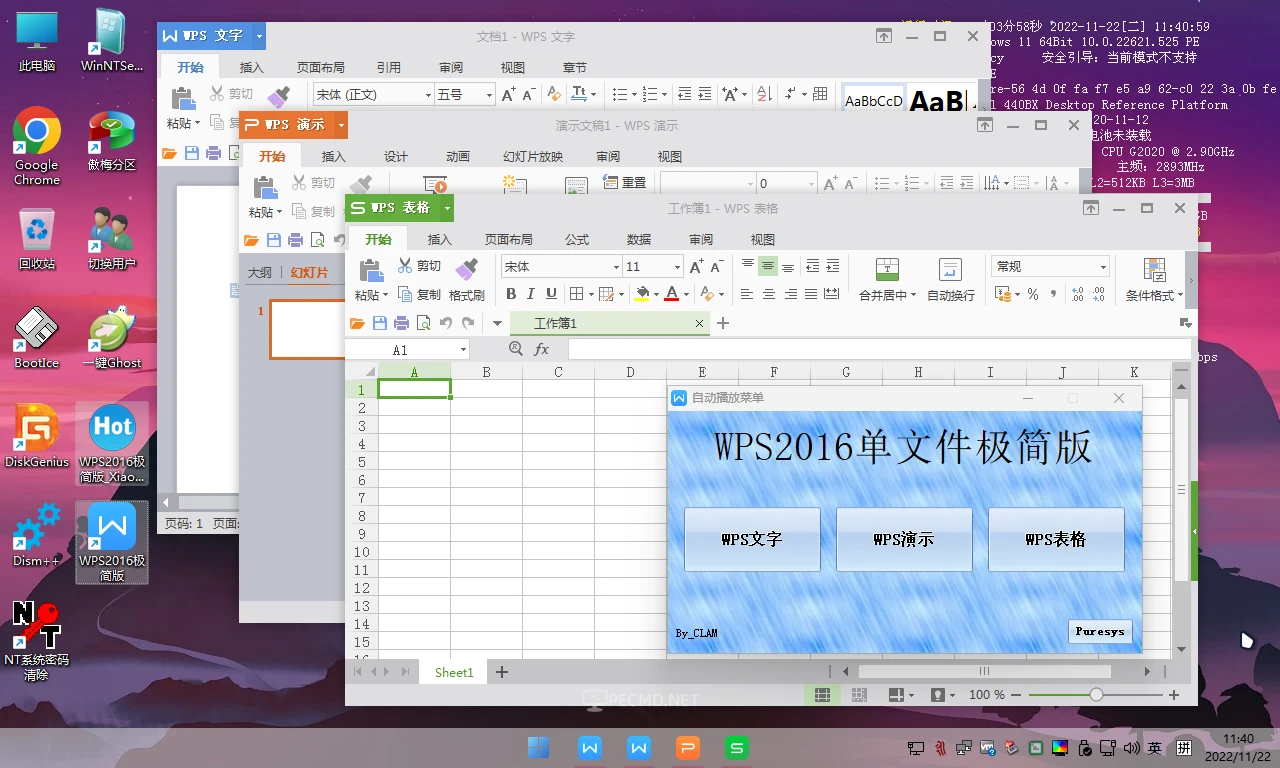This screenshot has width=1280, height=768.
Task: Click the WPS演示 button in autoplay menu
Action: click(904, 539)
